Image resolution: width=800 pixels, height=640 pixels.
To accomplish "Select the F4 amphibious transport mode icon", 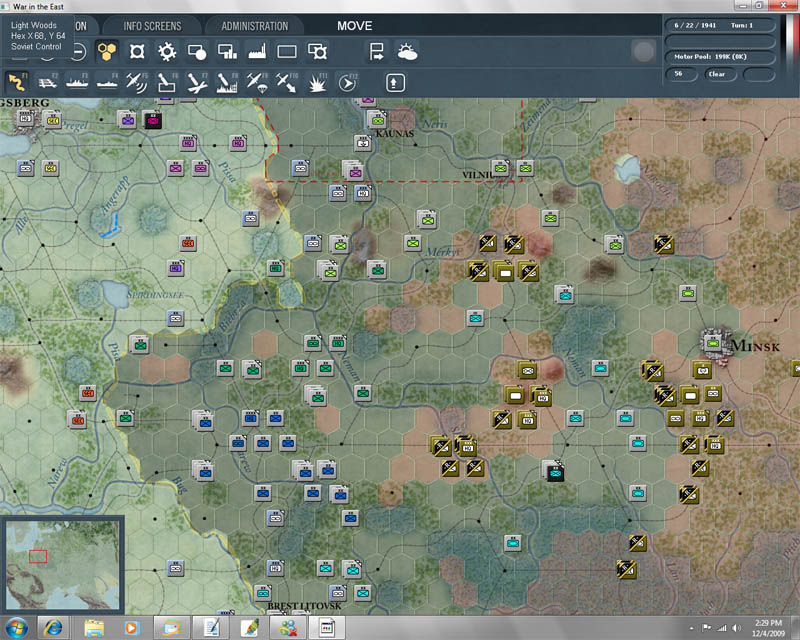I will [107, 82].
